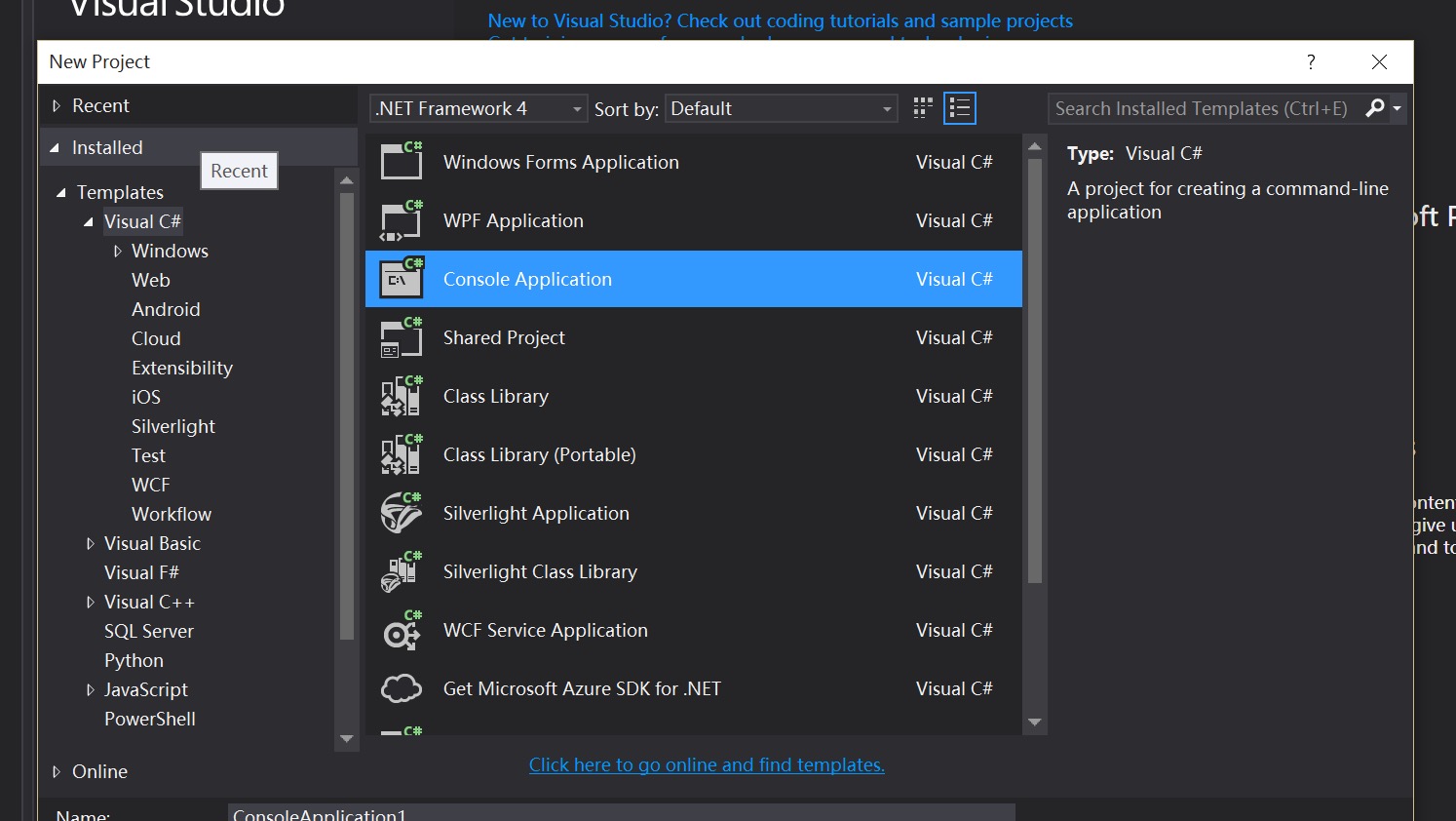Select Visual F# in templates tree

141,572
